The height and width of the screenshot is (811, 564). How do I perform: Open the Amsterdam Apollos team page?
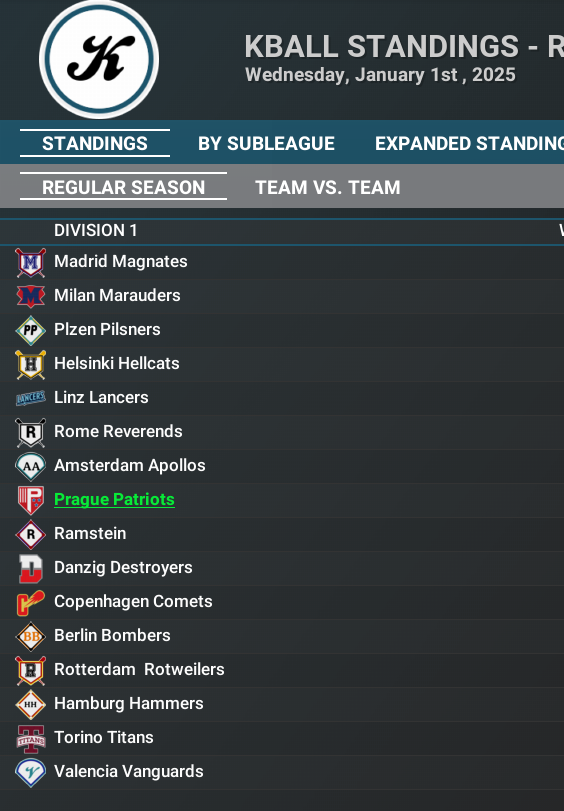129,465
